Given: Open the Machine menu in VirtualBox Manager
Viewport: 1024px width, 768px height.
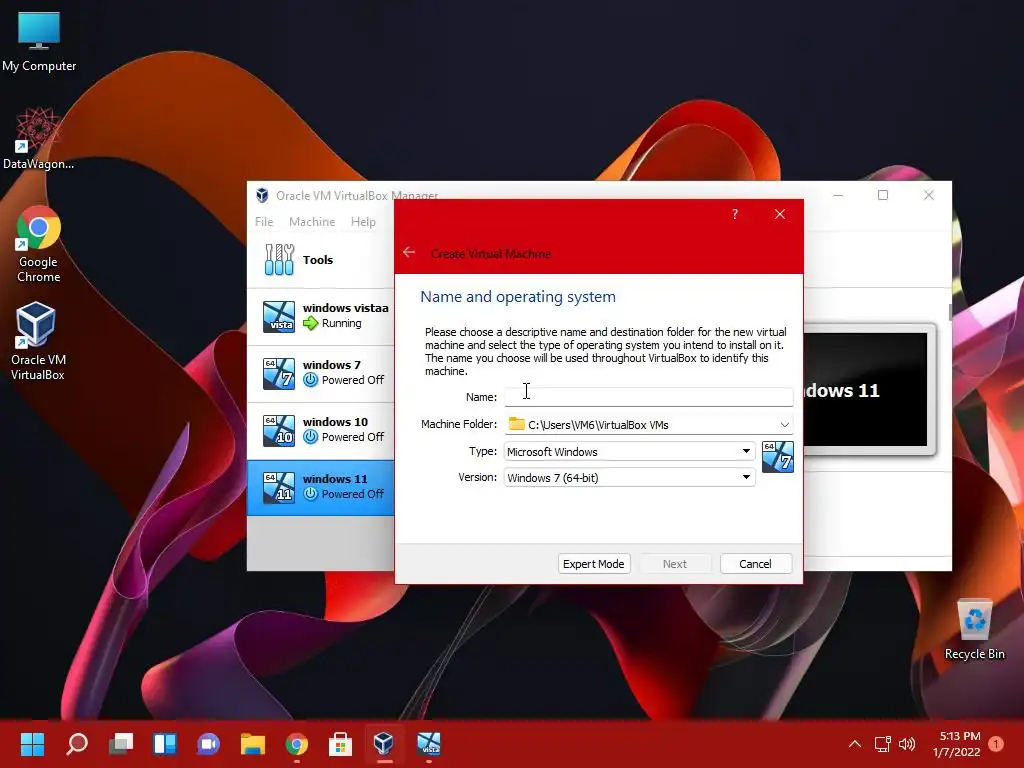Looking at the screenshot, I should (x=312, y=222).
